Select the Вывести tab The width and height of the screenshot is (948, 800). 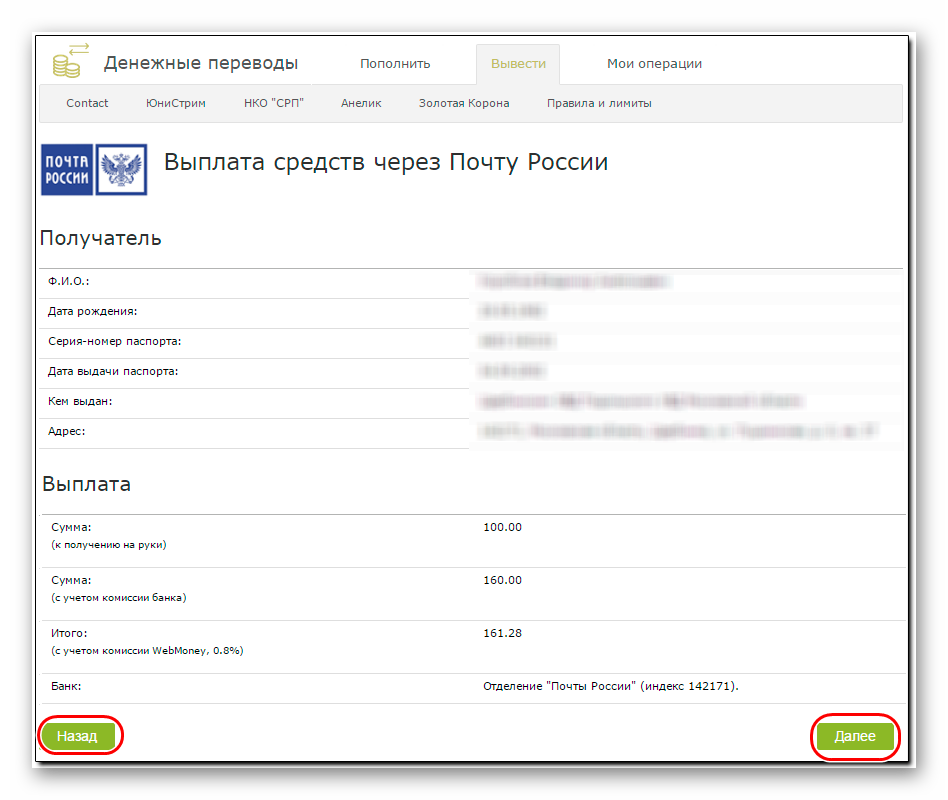[x=518, y=63]
